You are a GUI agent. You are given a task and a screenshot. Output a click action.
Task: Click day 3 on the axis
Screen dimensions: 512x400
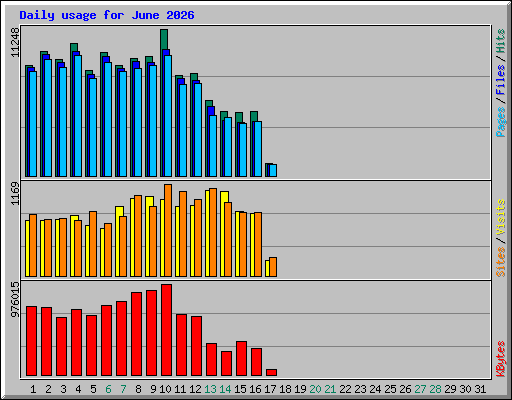point(63,389)
